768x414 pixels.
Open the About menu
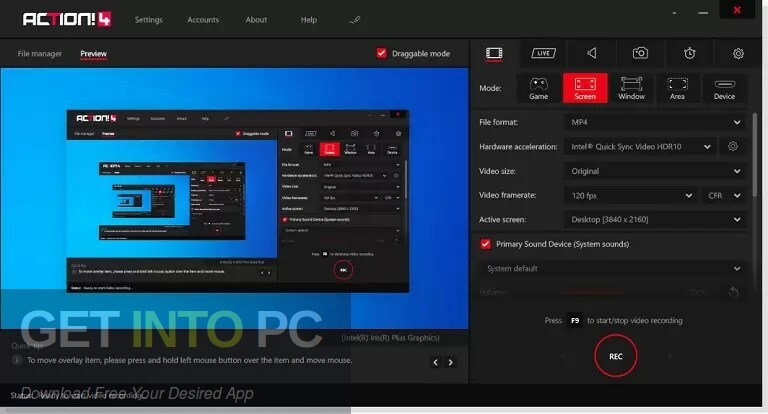(x=256, y=20)
